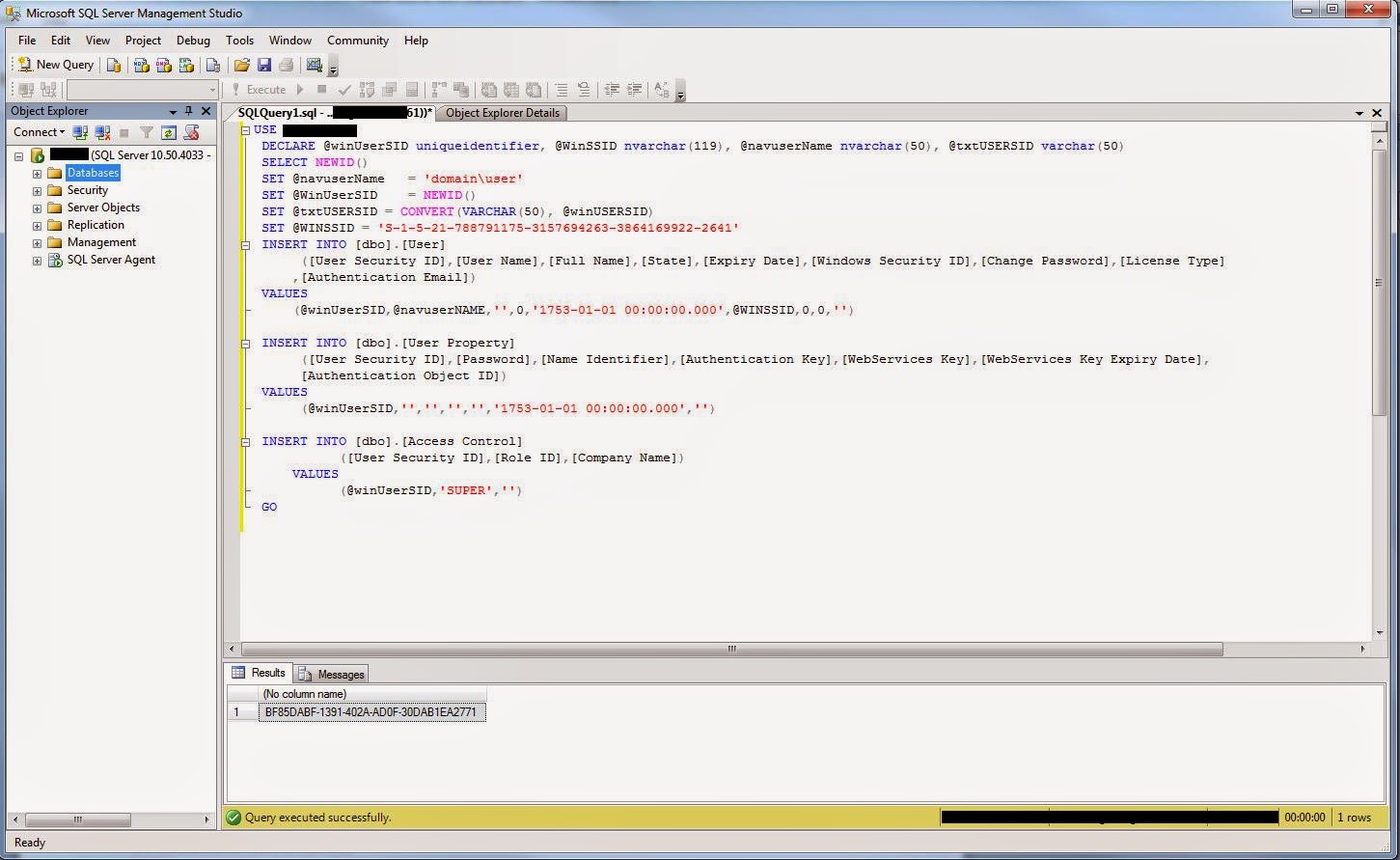Open a new query window
This screenshot has width=1400, height=860.
coord(56,65)
